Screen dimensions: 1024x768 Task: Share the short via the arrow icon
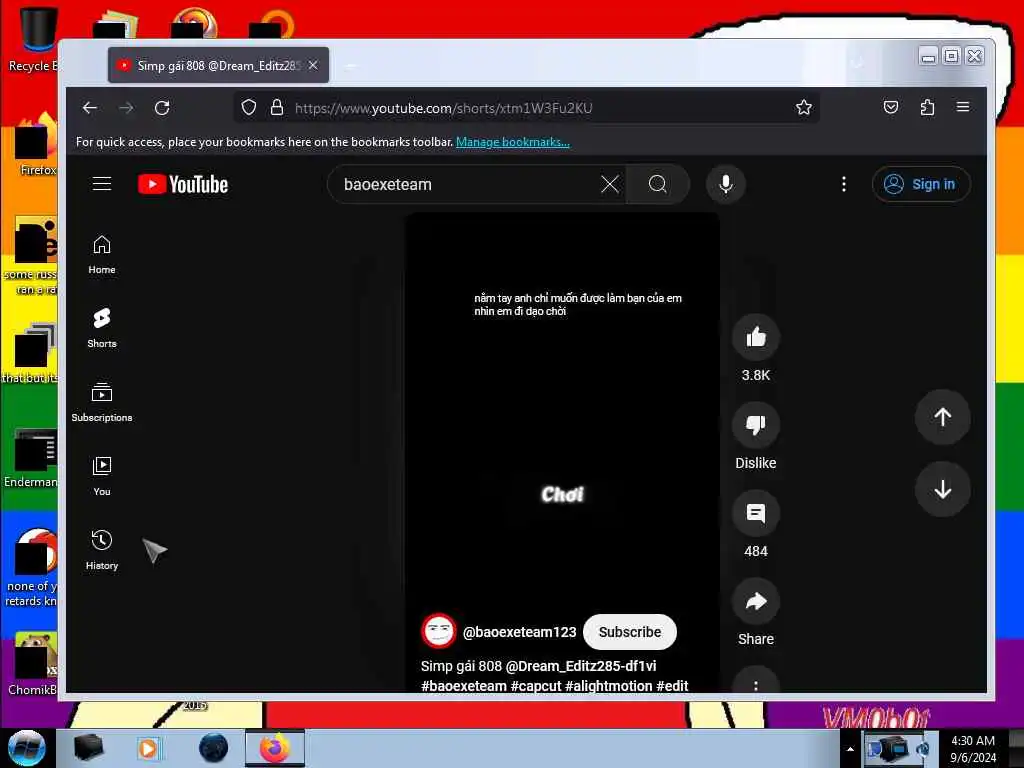[x=756, y=601]
